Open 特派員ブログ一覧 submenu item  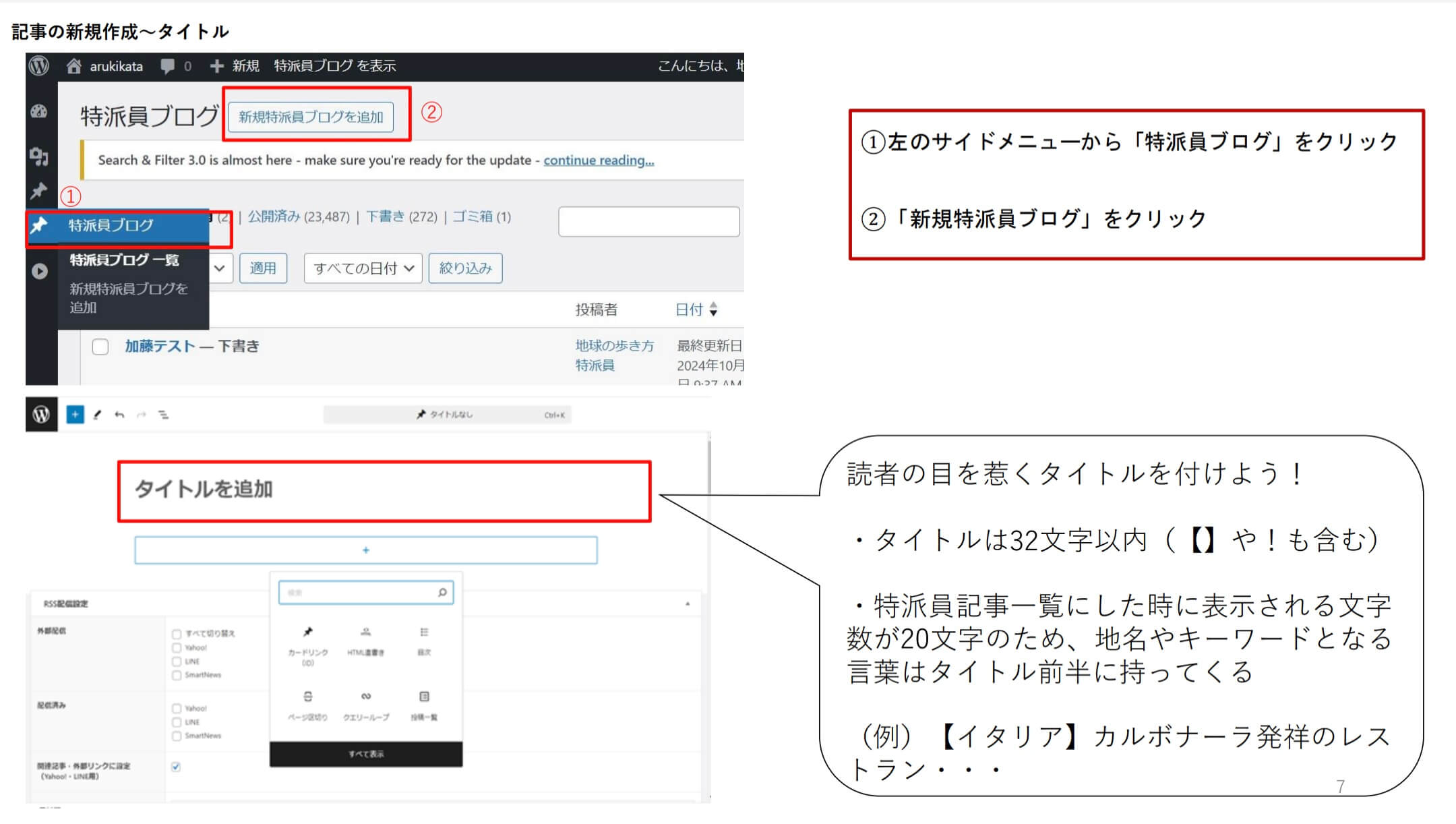pos(125,260)
